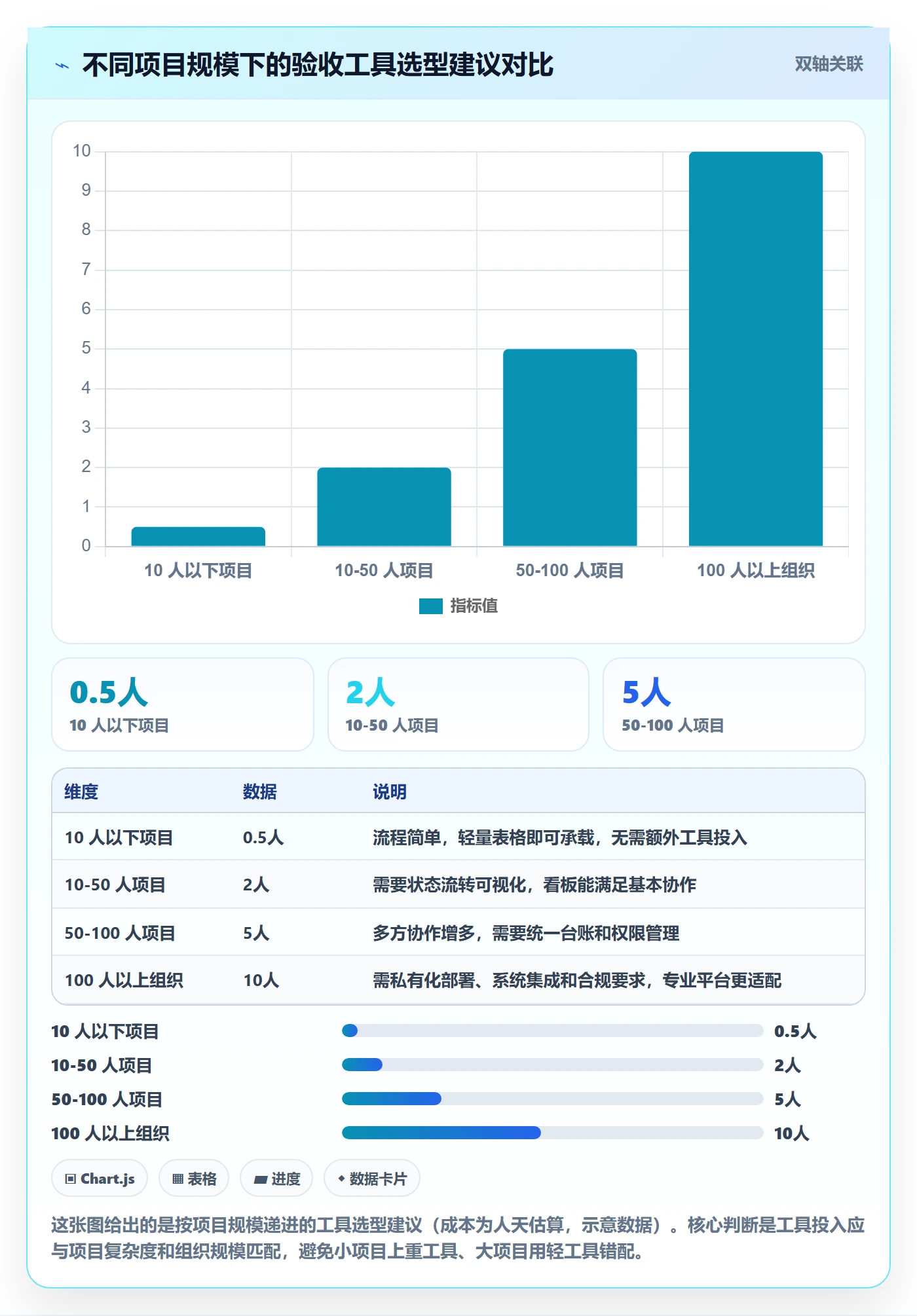Click description 多方协作增多
Image resolution: width=917 pixels, height=1316 pixels.
pos(526,933)
